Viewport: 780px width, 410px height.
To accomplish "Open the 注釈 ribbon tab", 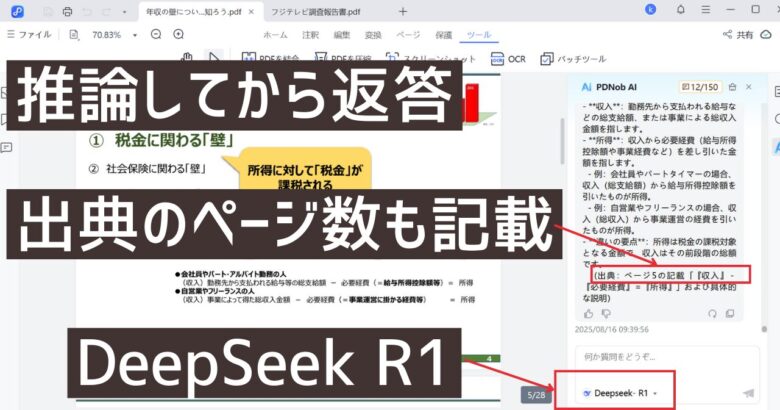I will coord(310,35).
